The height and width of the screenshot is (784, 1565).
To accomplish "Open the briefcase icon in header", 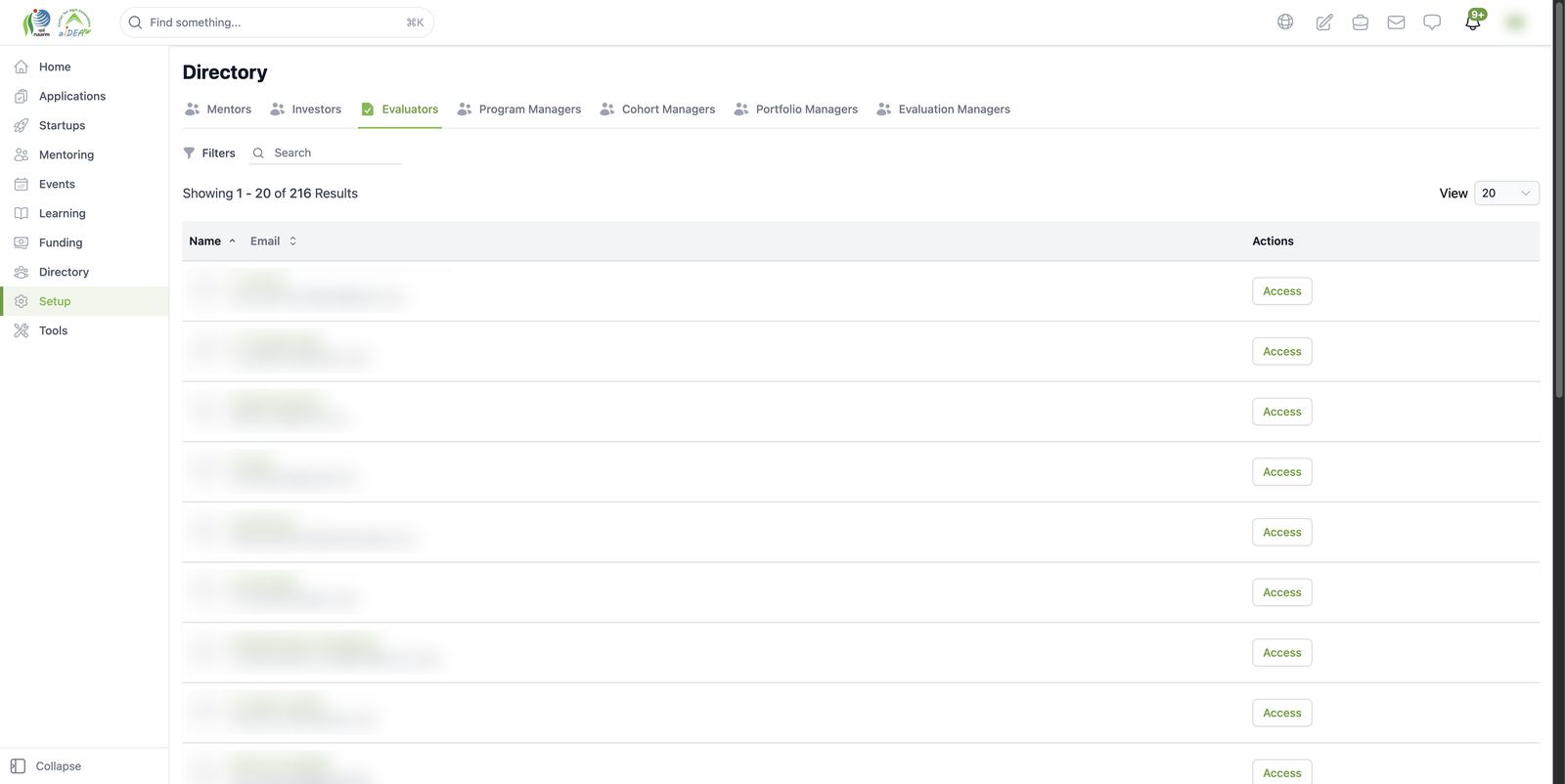I will coord(1360,22).
